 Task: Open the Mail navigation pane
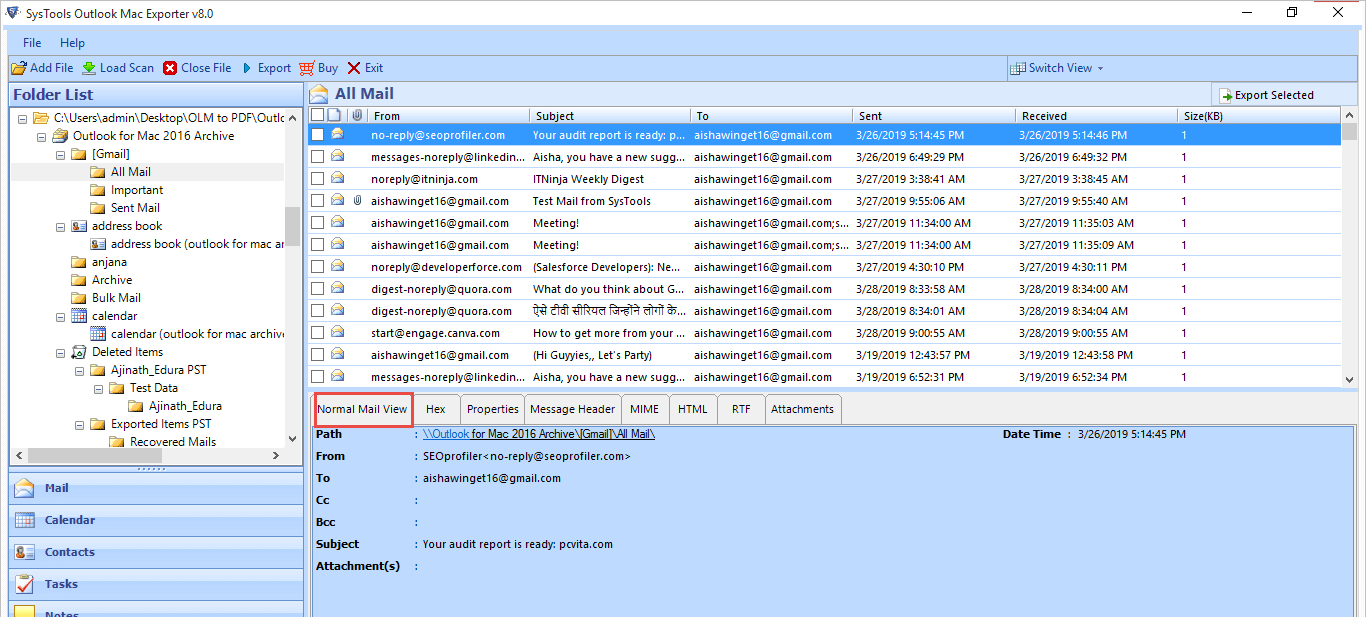click(156, 488)
